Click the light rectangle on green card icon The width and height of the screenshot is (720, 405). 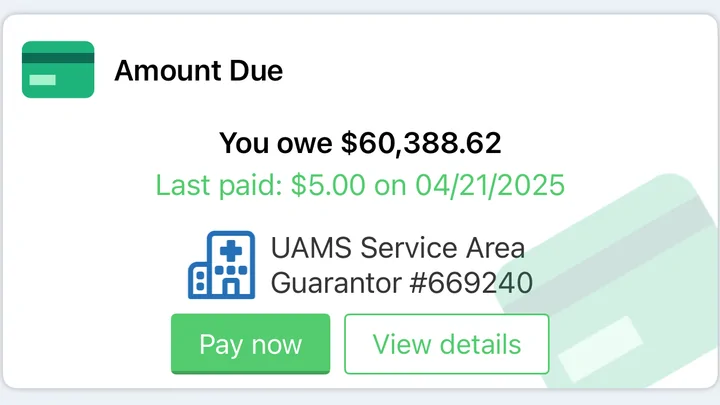click(42, 80)
